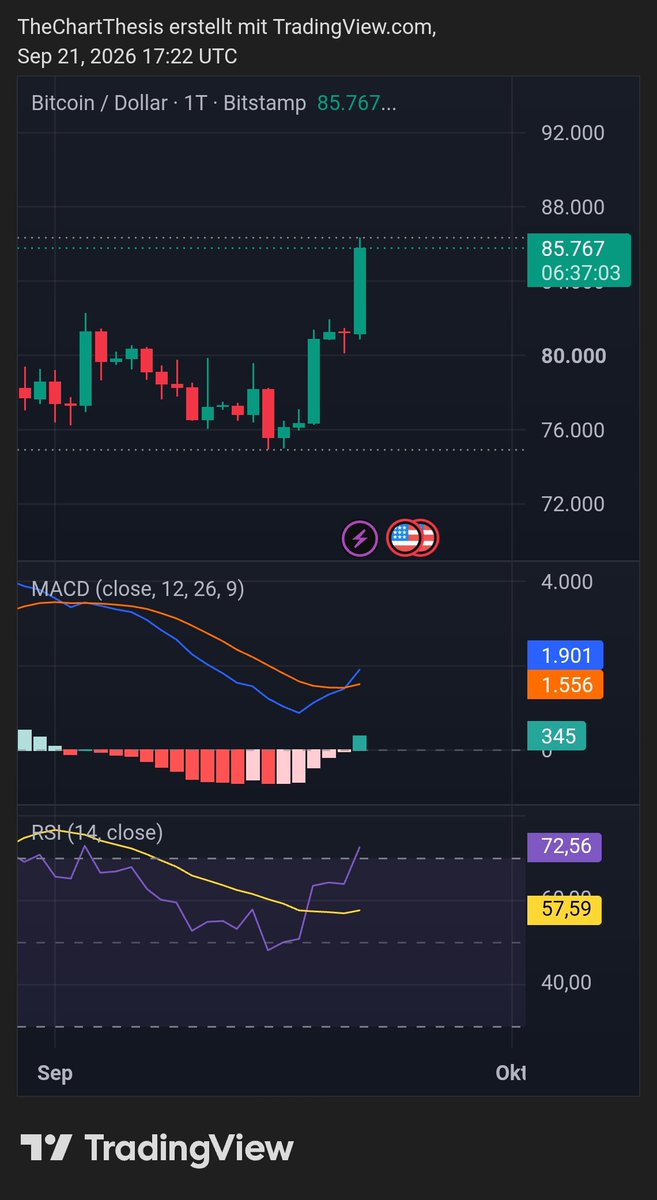Click the 72.000 price axis label
The image size is (657, 1200).
pos(572,503)
